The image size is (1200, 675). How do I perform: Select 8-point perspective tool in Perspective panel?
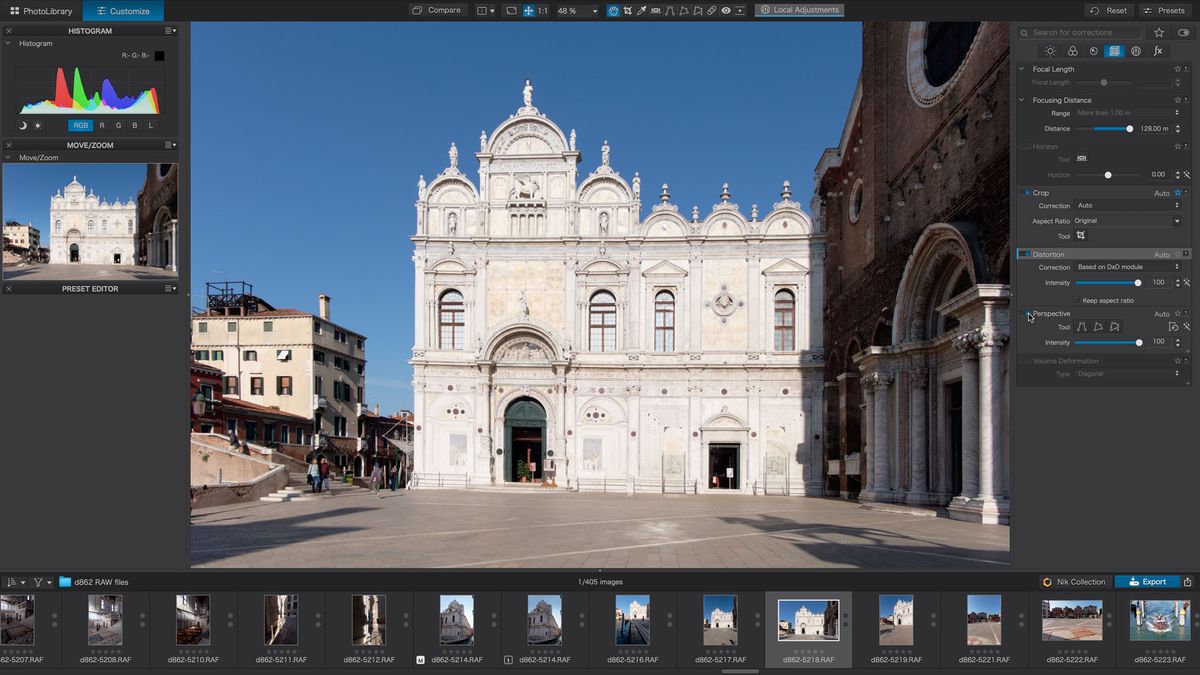tap(1115, 327)
